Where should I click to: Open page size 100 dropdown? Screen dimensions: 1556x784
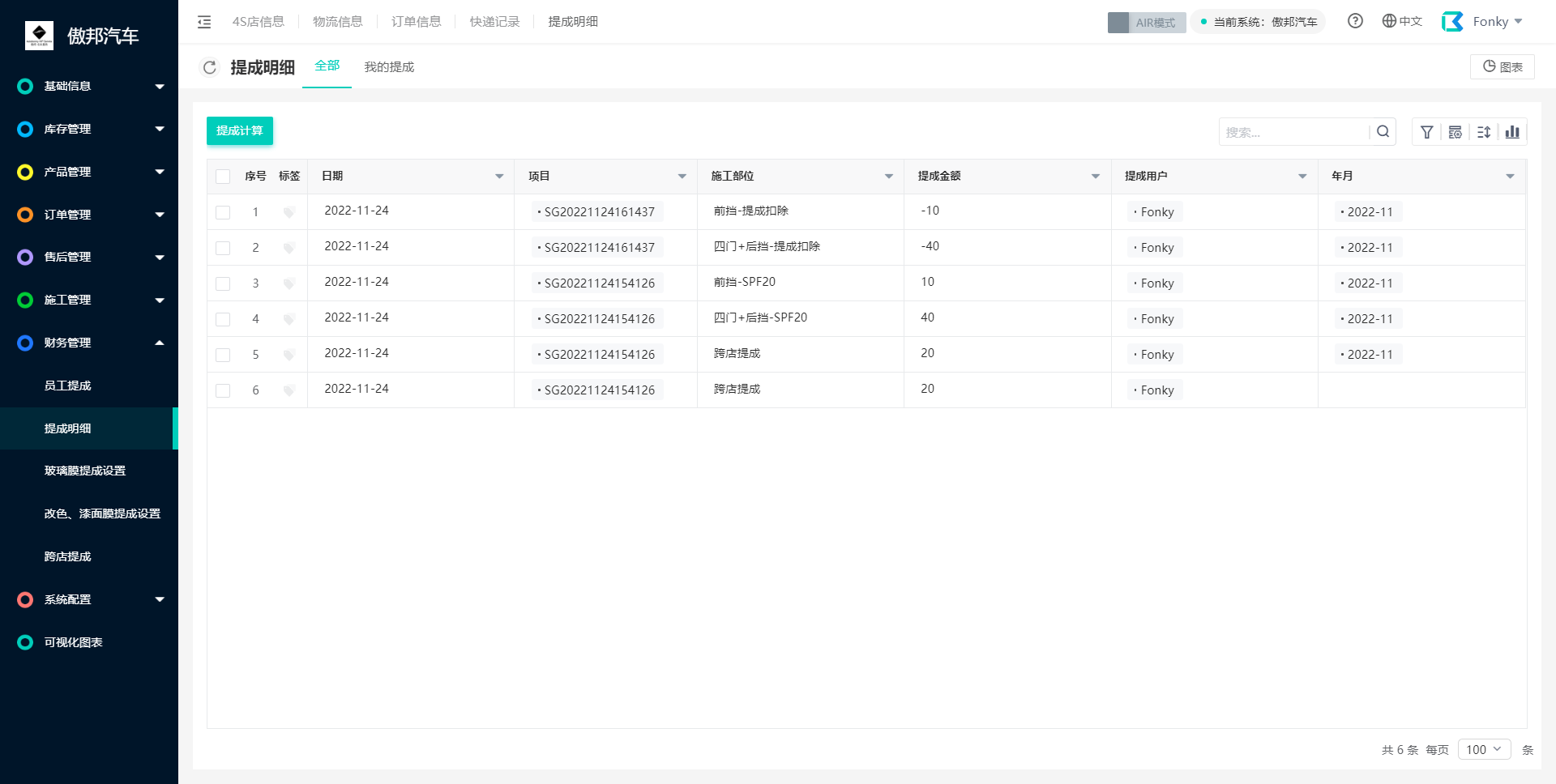[x=1485, y=749]
